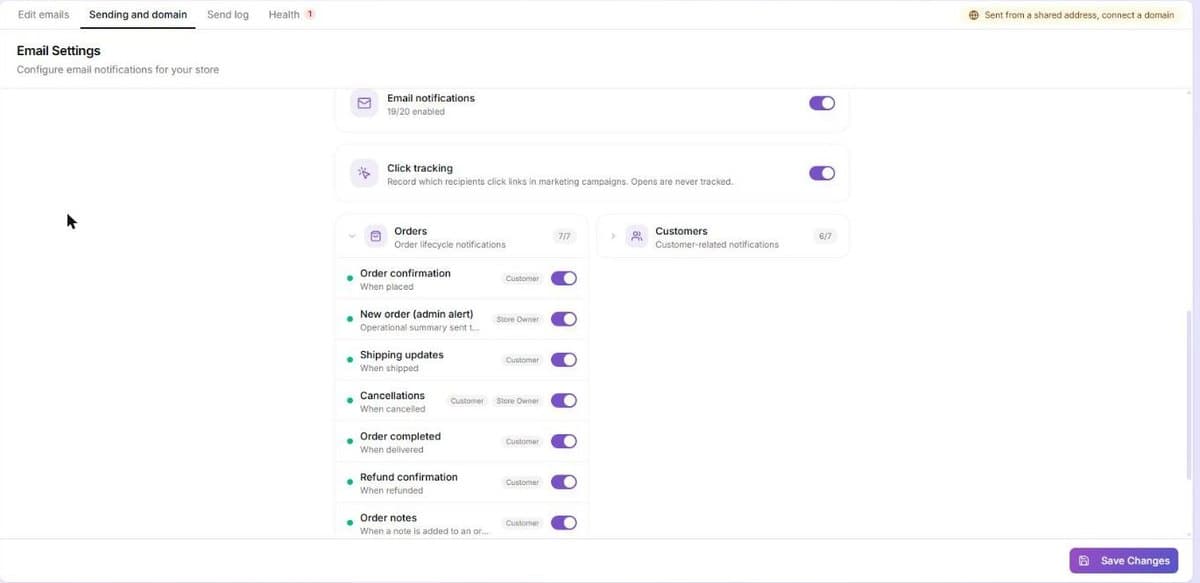The width and height of the screenshot is (1200, 583).
Task: Click the green status dot beside Order confirmation
Action: point(349,278)
